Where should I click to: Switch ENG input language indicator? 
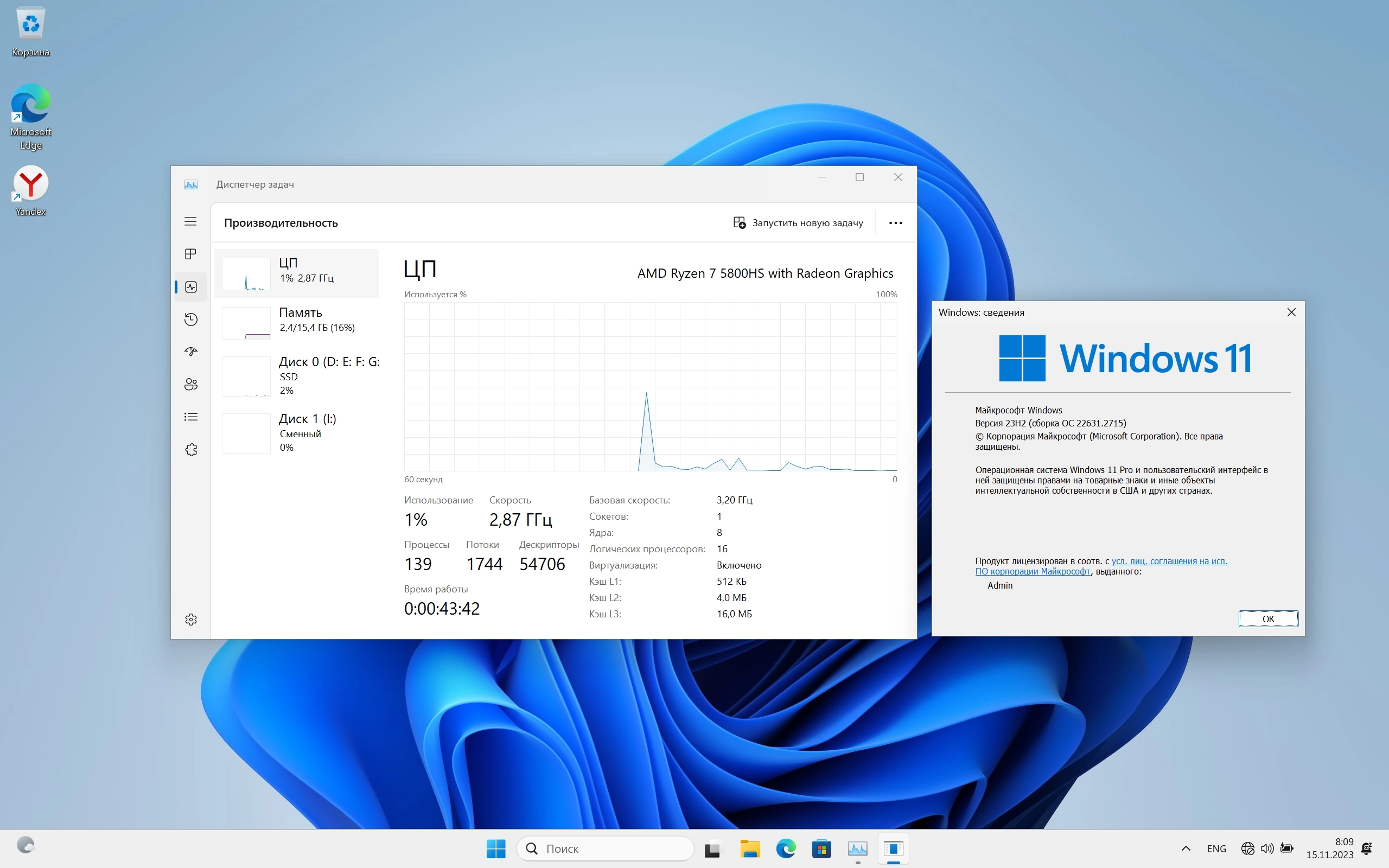(1216, 848)
